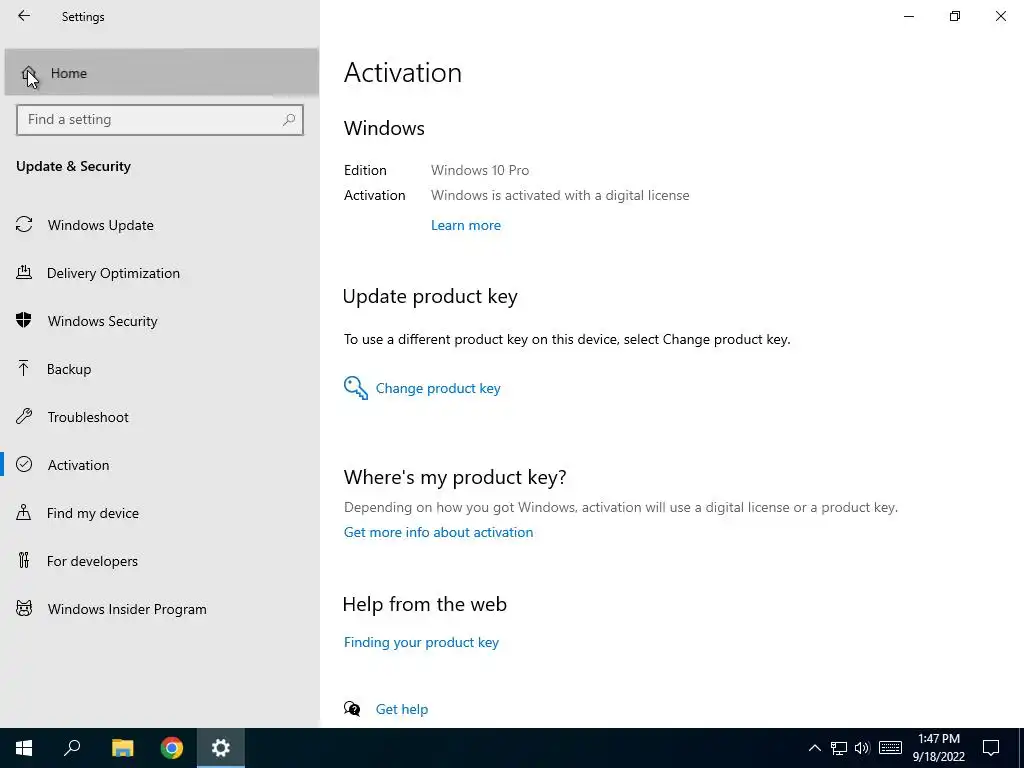Click the Activation page title
The image size is (1024, 768).
pyautogui.click(x=403, y=72)
